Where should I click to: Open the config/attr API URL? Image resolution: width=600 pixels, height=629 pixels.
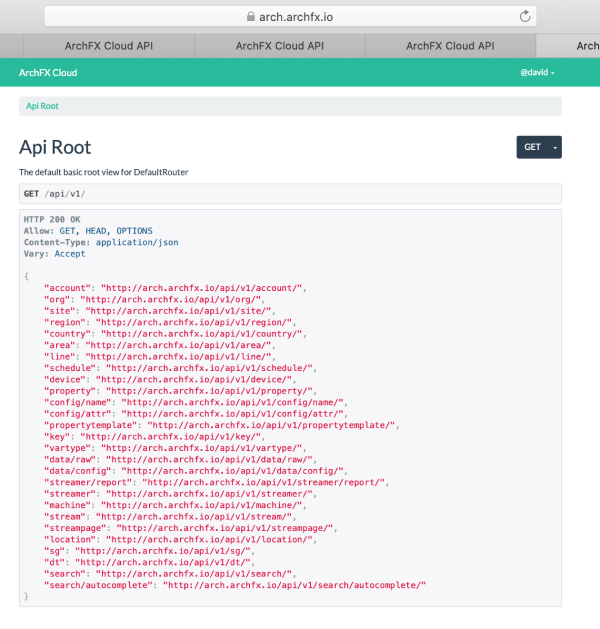click(x=232, y=414)
